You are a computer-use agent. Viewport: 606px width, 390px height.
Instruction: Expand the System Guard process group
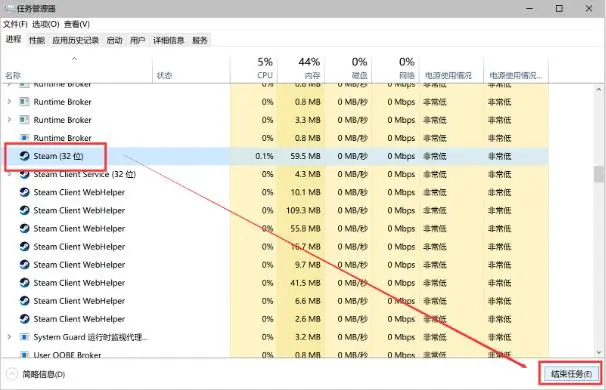9,337
